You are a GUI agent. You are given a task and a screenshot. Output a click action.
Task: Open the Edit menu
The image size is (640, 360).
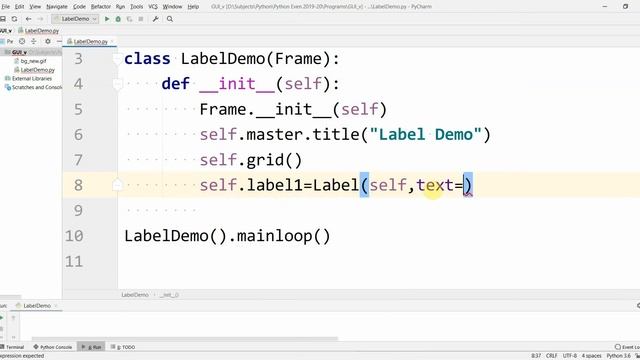point(19,7)
